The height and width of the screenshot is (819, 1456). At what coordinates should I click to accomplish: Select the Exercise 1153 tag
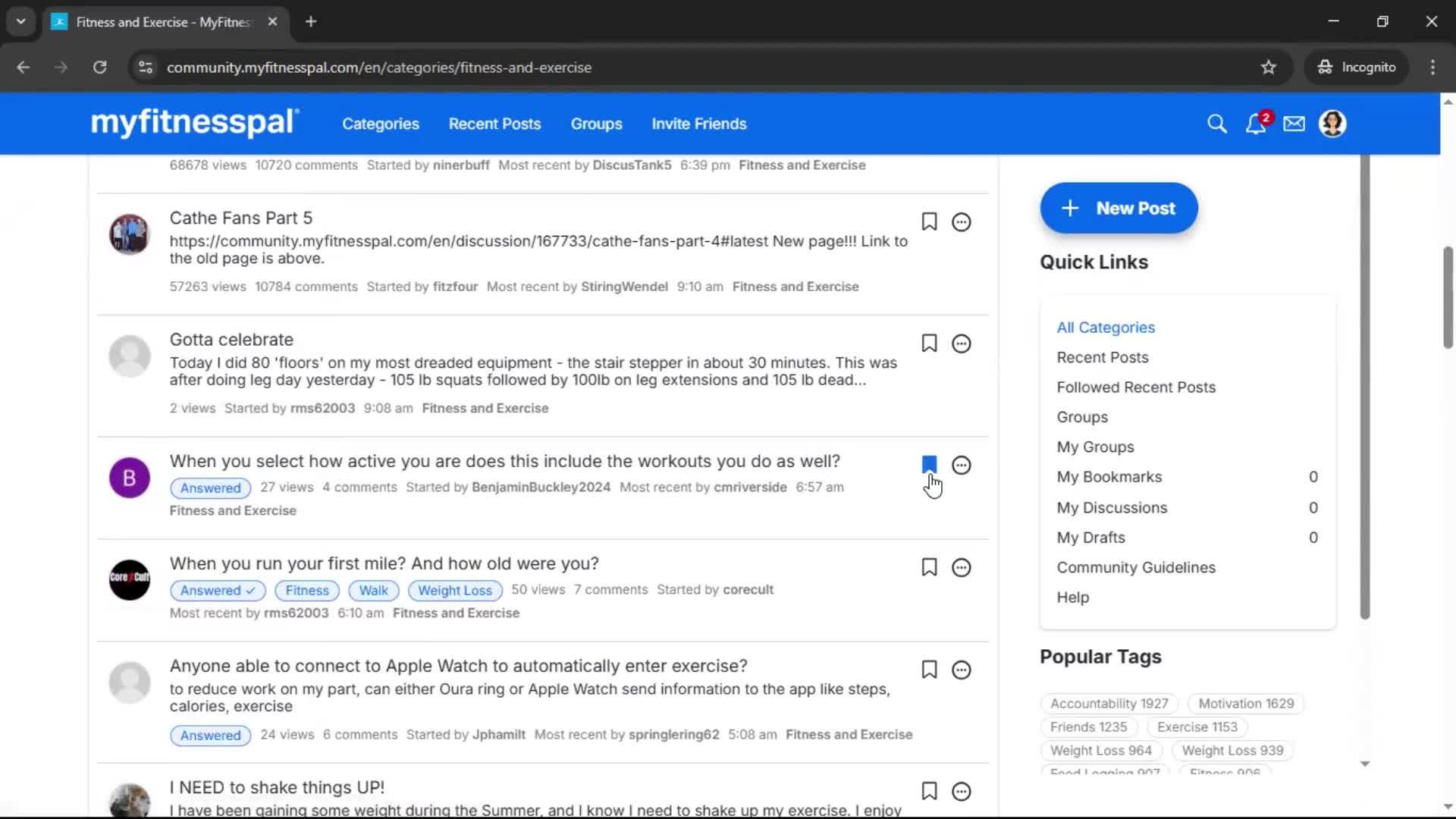click(x=1197, y=727)
